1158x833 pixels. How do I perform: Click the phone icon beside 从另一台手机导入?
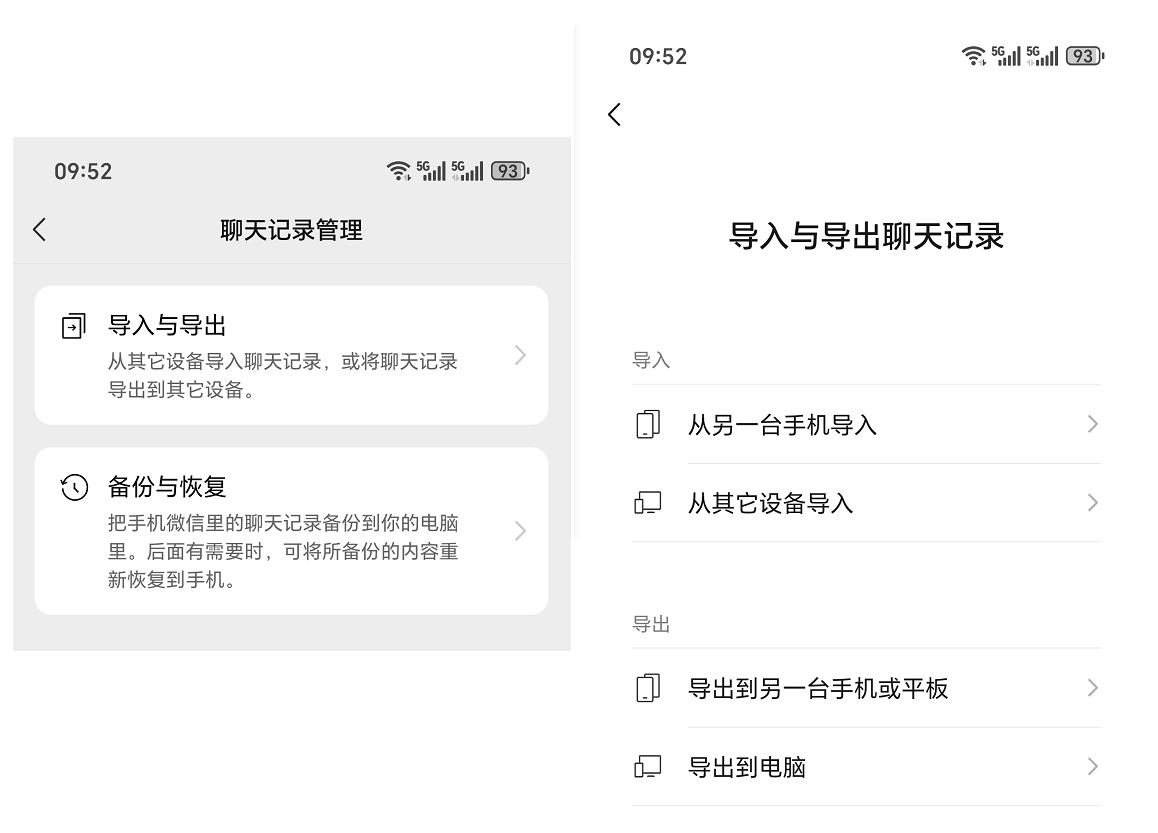click(x=648, y=425)
